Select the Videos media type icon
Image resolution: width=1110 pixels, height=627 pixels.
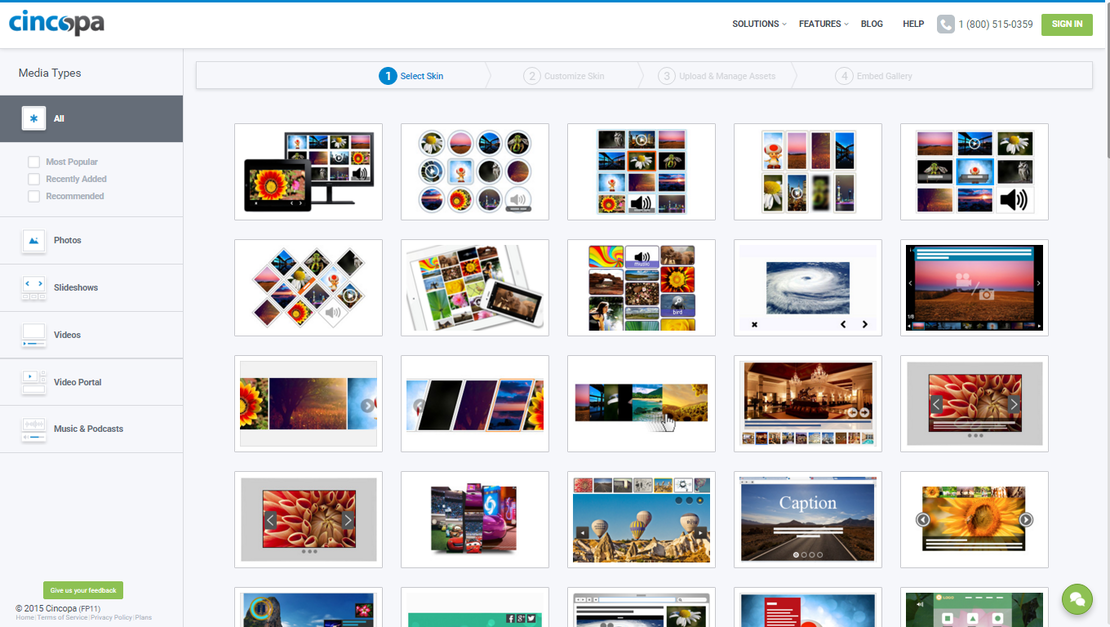33,335
